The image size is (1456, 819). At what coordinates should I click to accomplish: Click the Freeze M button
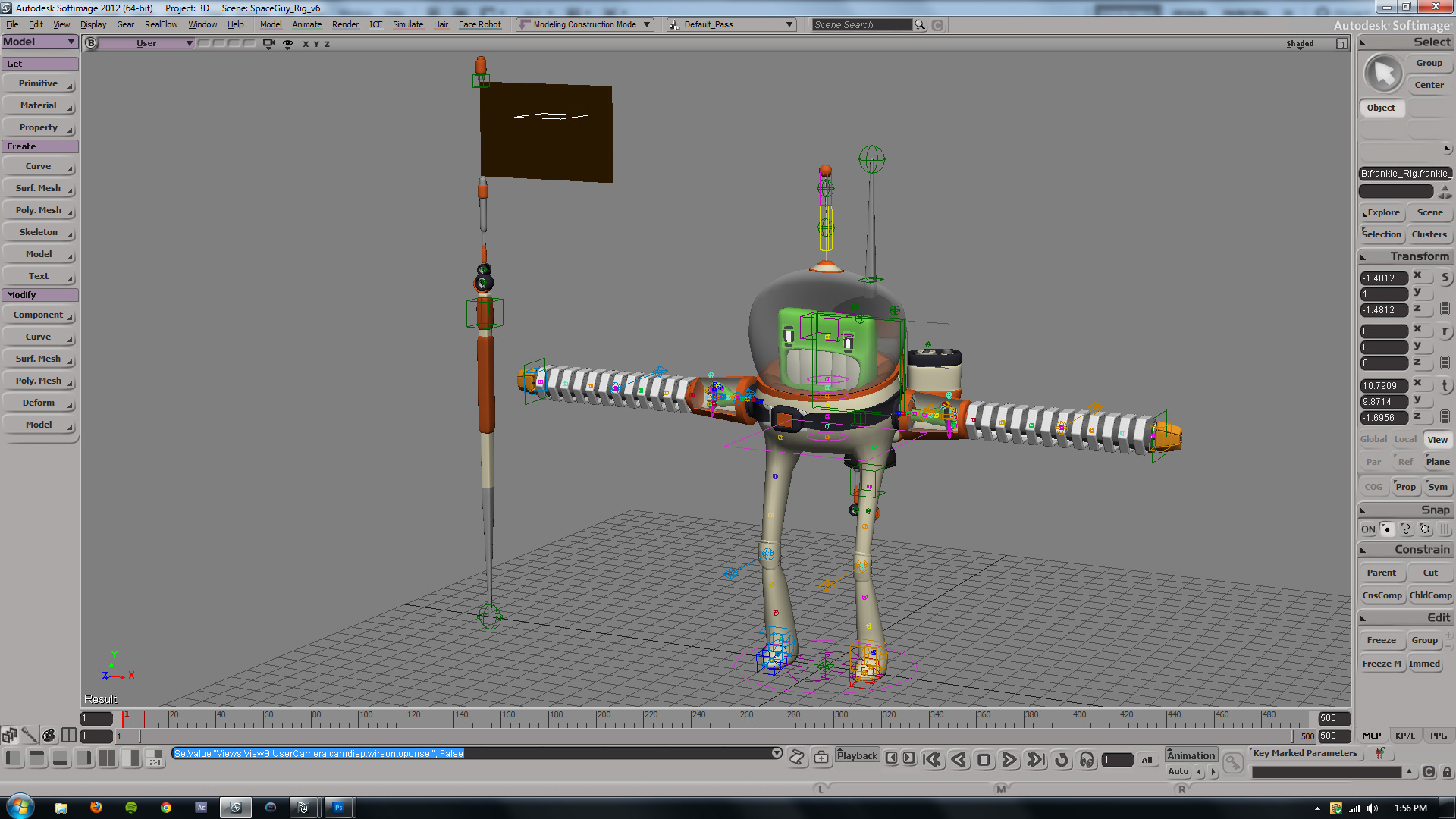(1382, 664)
